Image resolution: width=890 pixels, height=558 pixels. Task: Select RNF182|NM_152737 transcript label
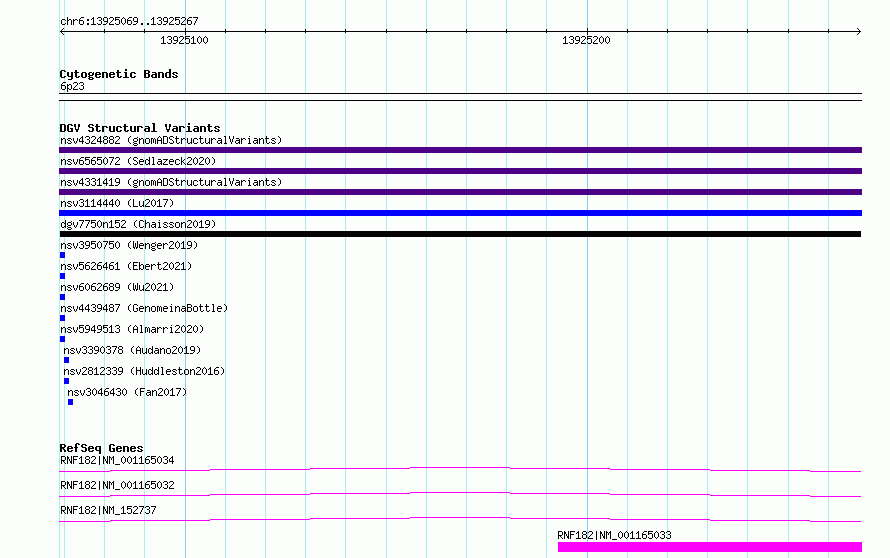(108, 510)
